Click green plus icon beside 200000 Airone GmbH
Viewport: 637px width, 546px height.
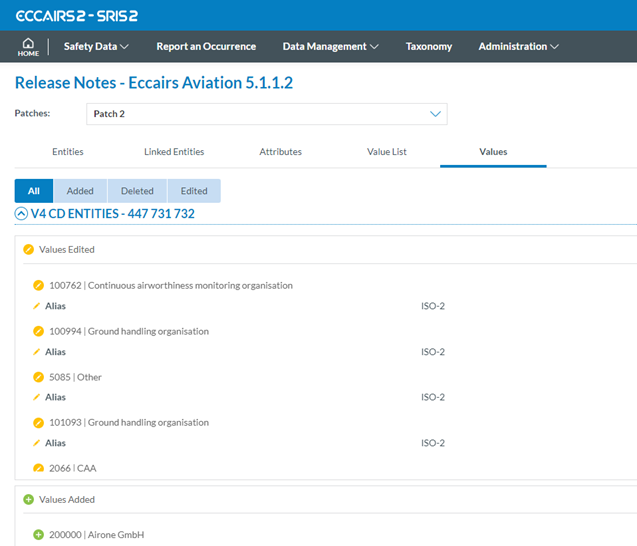tap(39, 535)
